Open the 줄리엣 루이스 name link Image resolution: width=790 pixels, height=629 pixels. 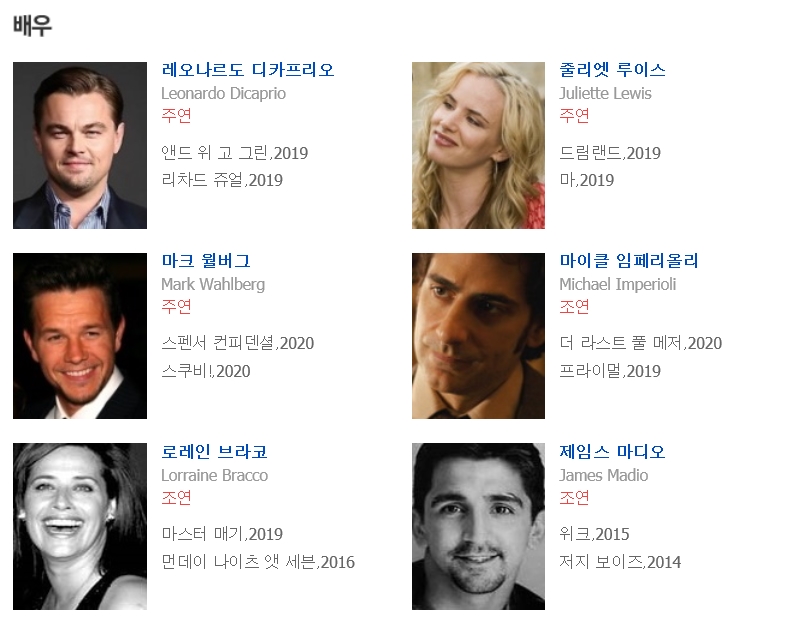click(612, 70)
